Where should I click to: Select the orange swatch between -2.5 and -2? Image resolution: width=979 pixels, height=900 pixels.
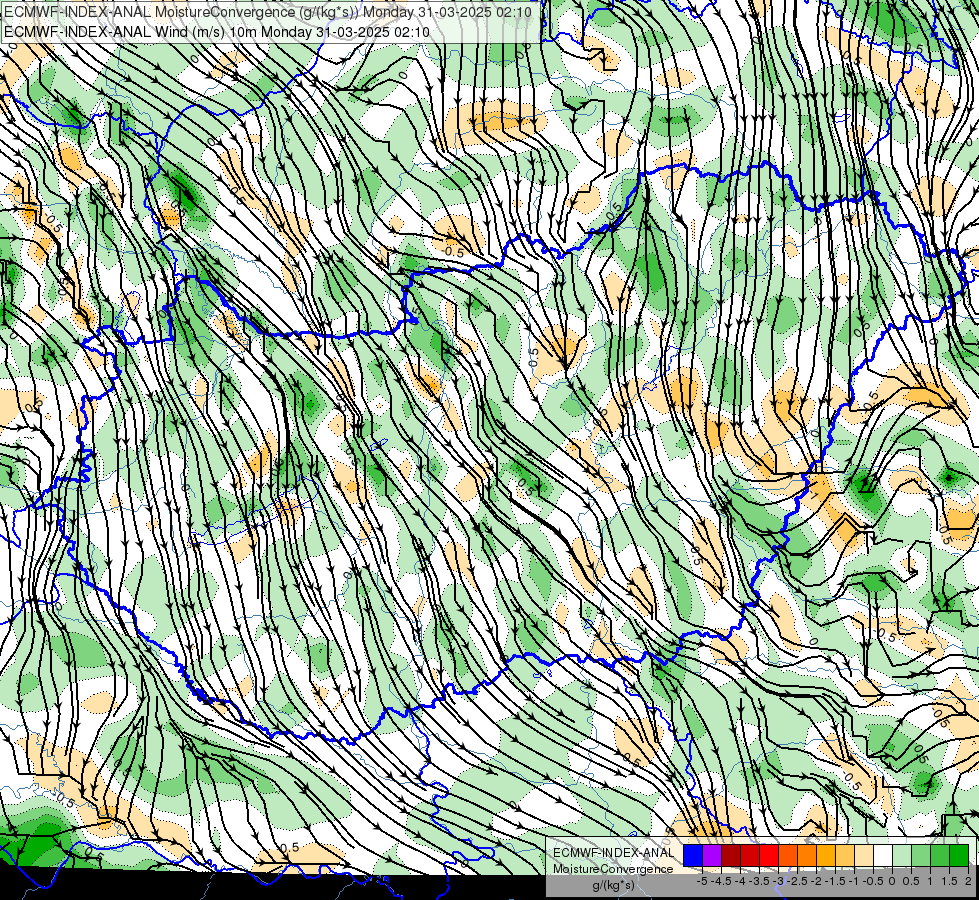807,856
